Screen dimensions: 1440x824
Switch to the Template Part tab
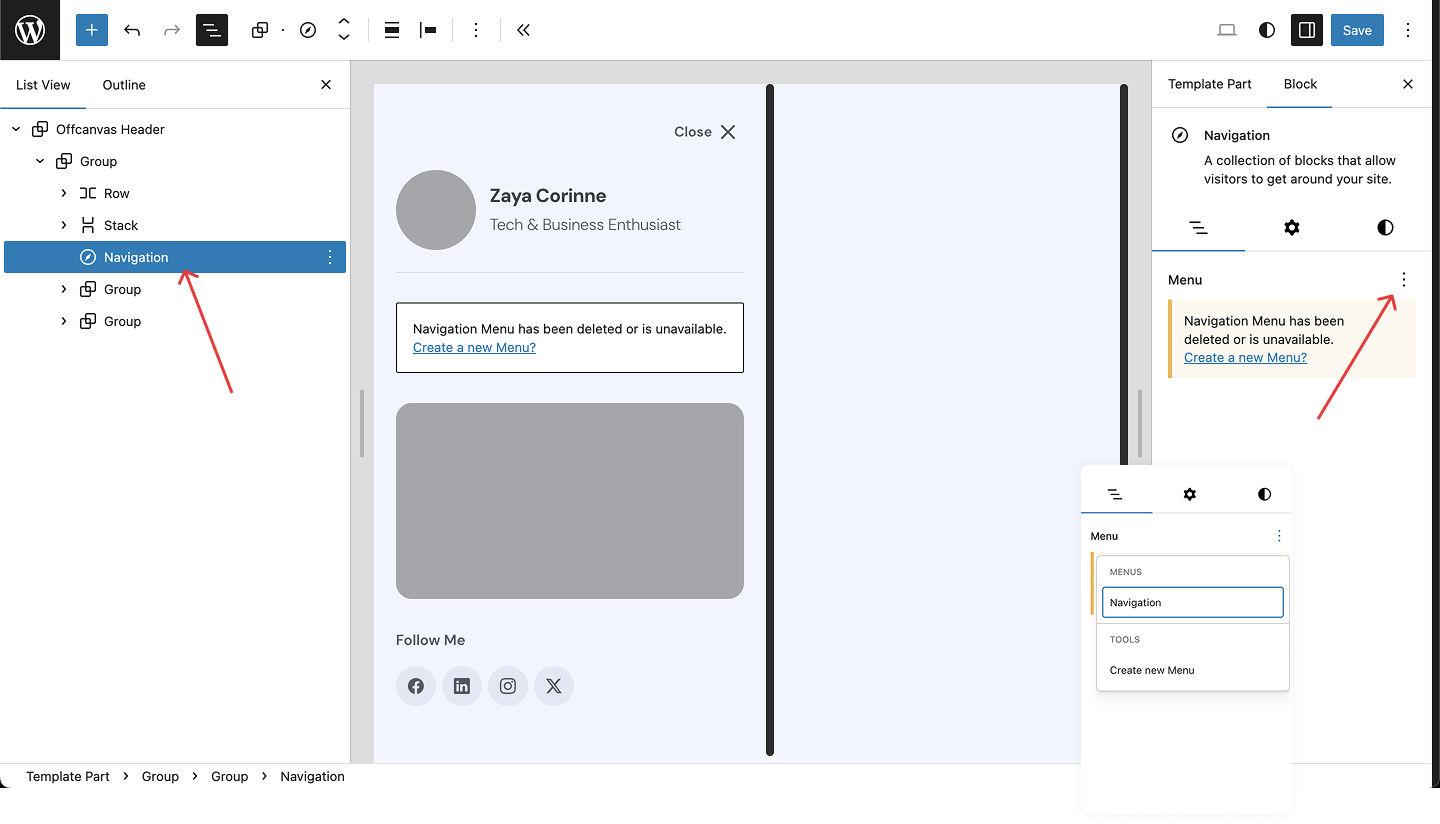coord(1210,84)
